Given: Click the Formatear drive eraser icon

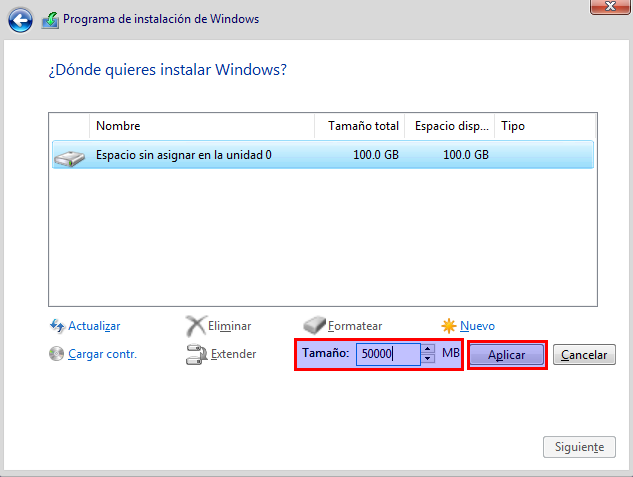Looking at the screenshot, I should point(314,325).
